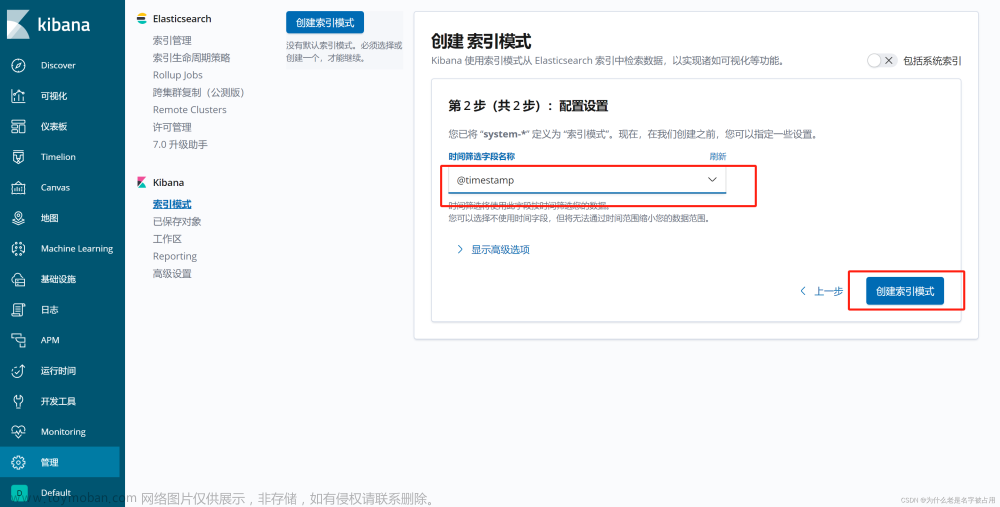This screenshot has height=507, width=1000.
Task: Open 高级设置 link
Action: [x=172, y=274]
